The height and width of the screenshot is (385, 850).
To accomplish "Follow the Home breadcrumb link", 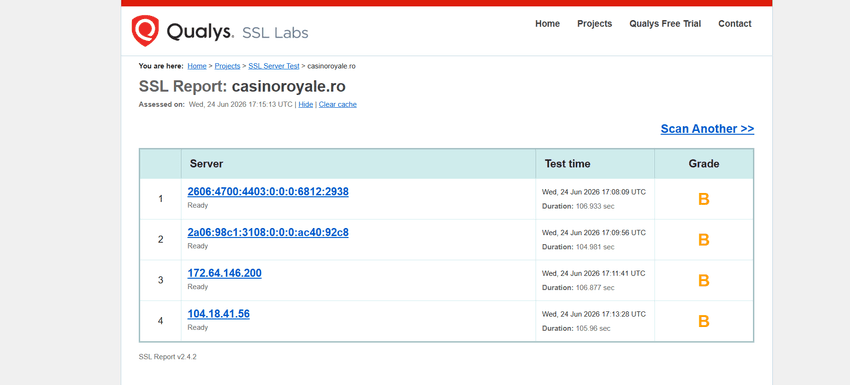I will 197,66.
